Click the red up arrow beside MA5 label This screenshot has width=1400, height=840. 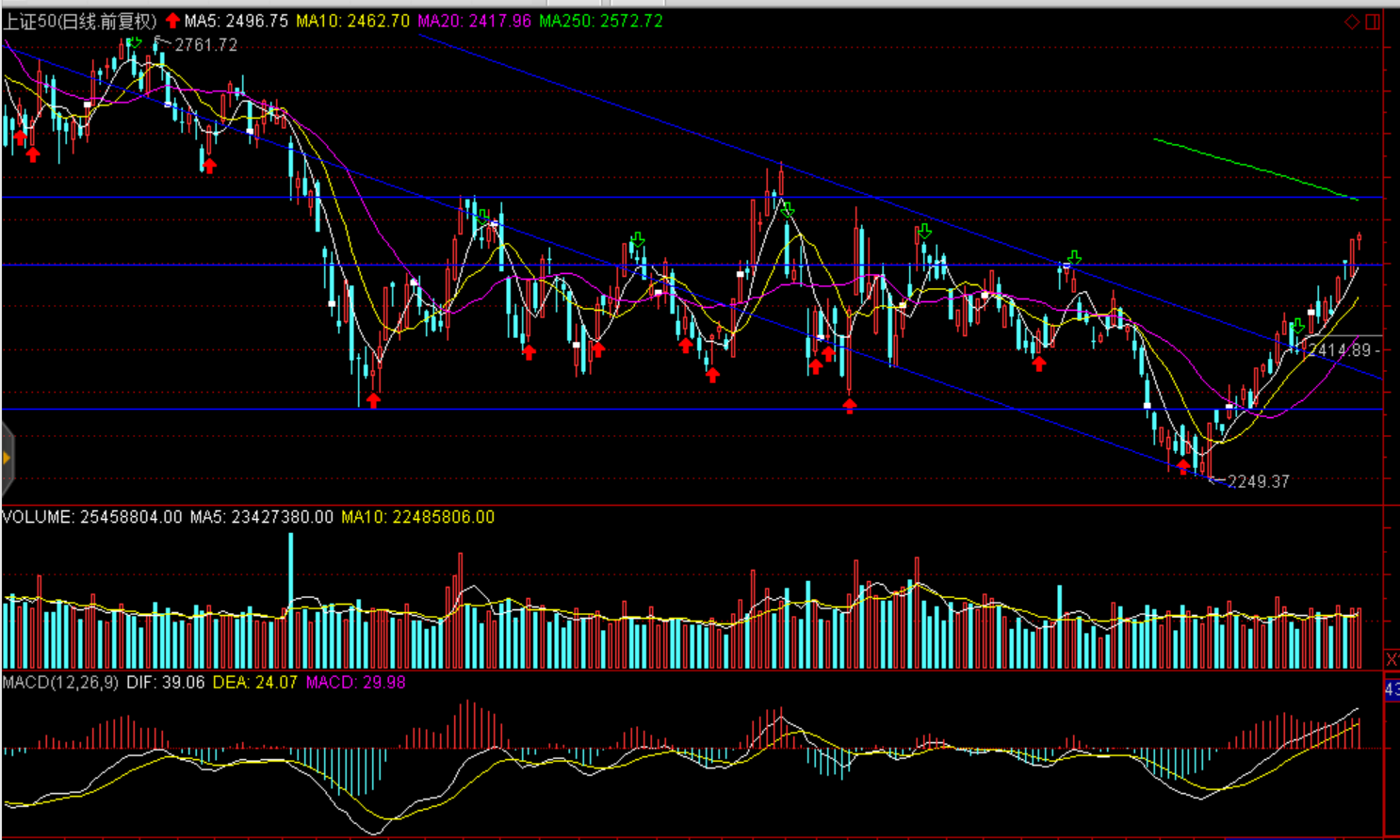172,20
